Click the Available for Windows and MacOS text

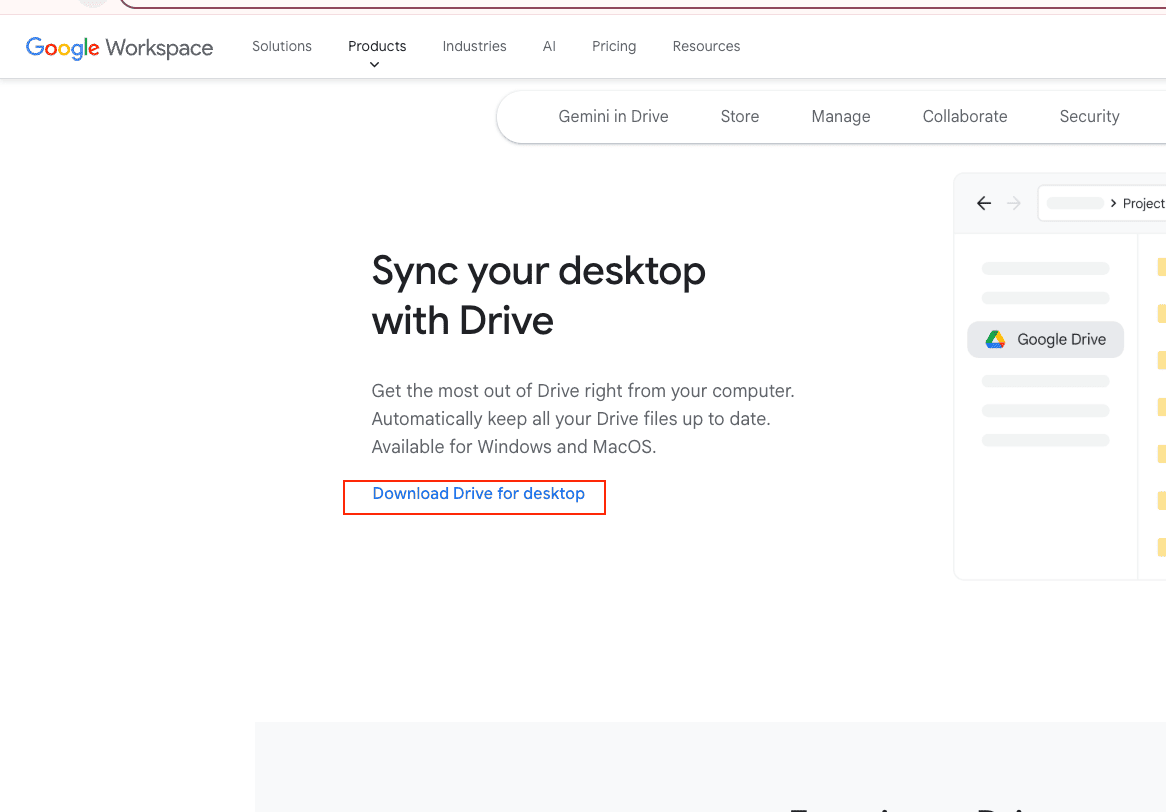(x=514, y=447)
